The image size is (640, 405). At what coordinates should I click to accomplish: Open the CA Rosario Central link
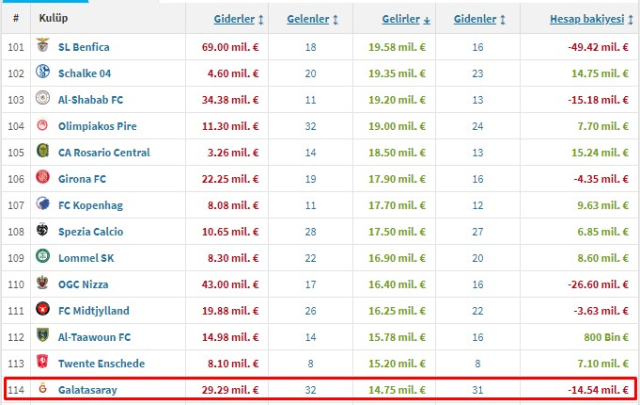(x=104, y=153)
